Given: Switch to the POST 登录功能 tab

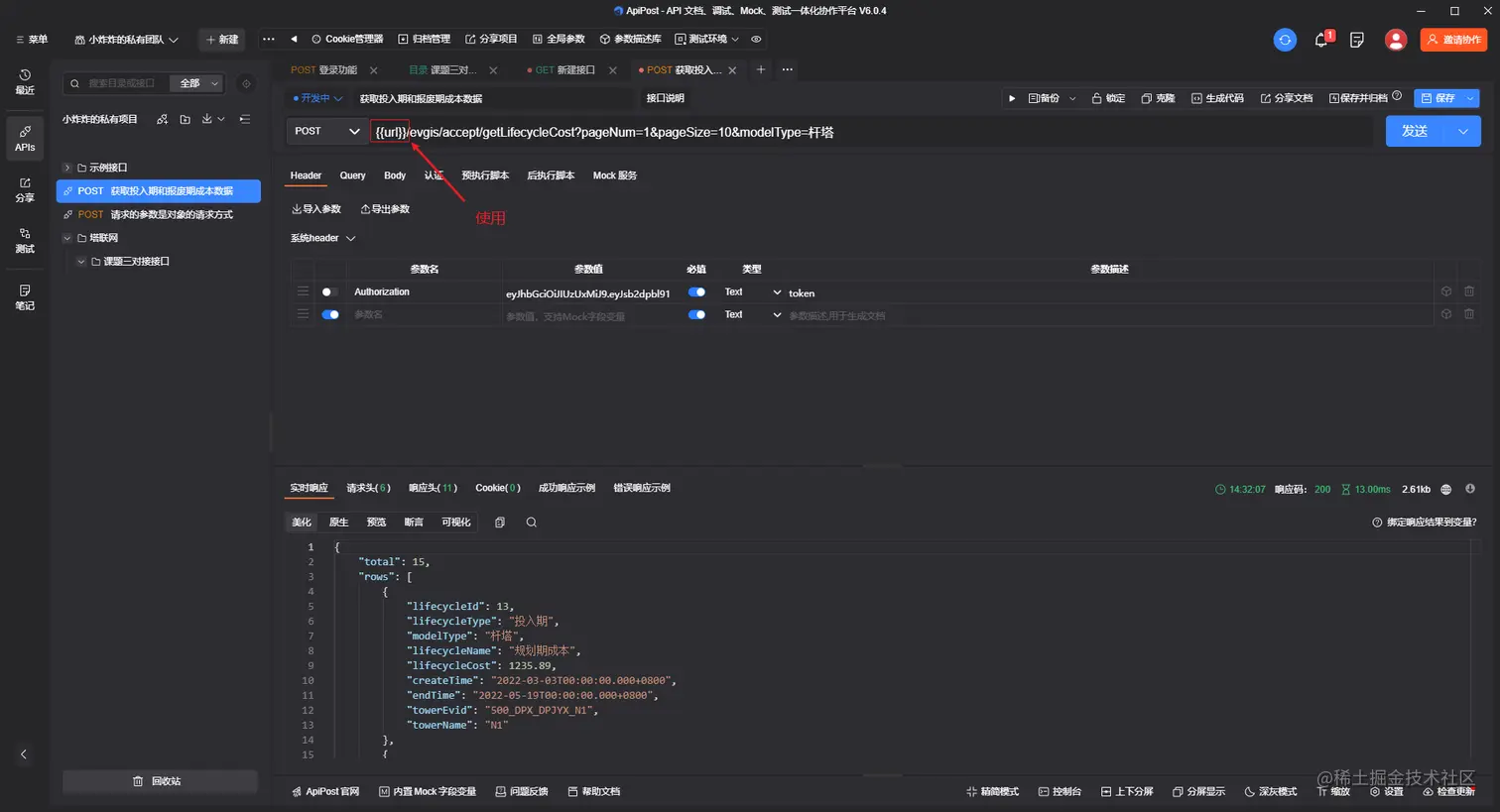Looking at the screenshot, I should coord(324,70).
